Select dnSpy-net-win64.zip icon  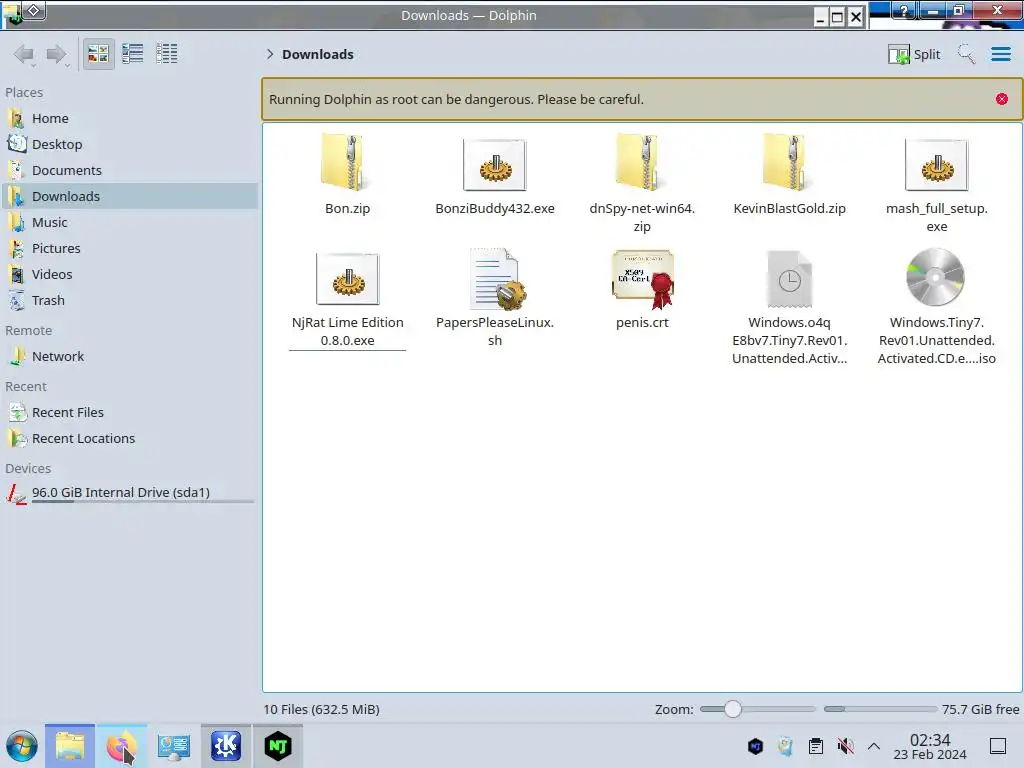(641, 163)
